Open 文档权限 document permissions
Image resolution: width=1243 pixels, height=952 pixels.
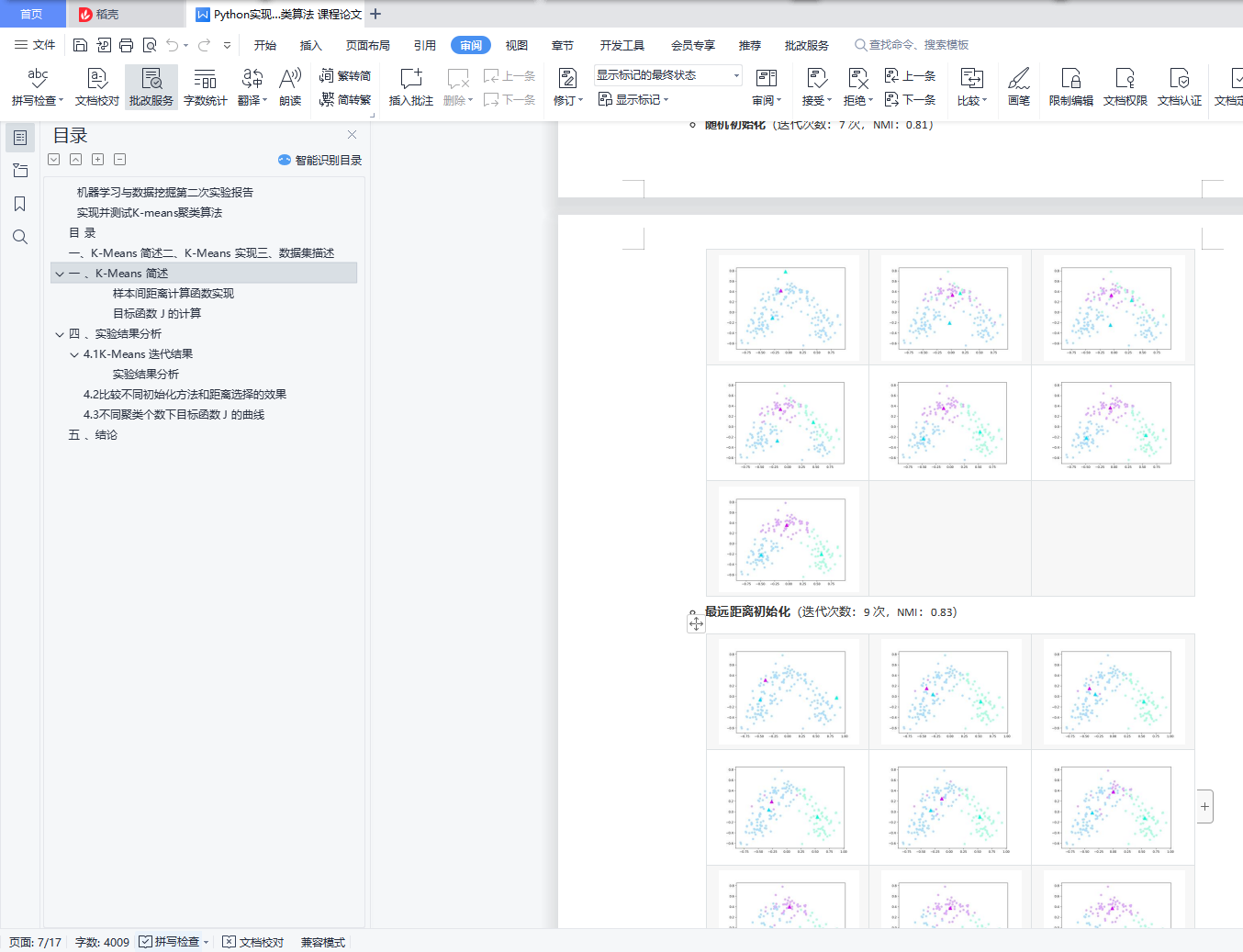(x=1125, y=87)
